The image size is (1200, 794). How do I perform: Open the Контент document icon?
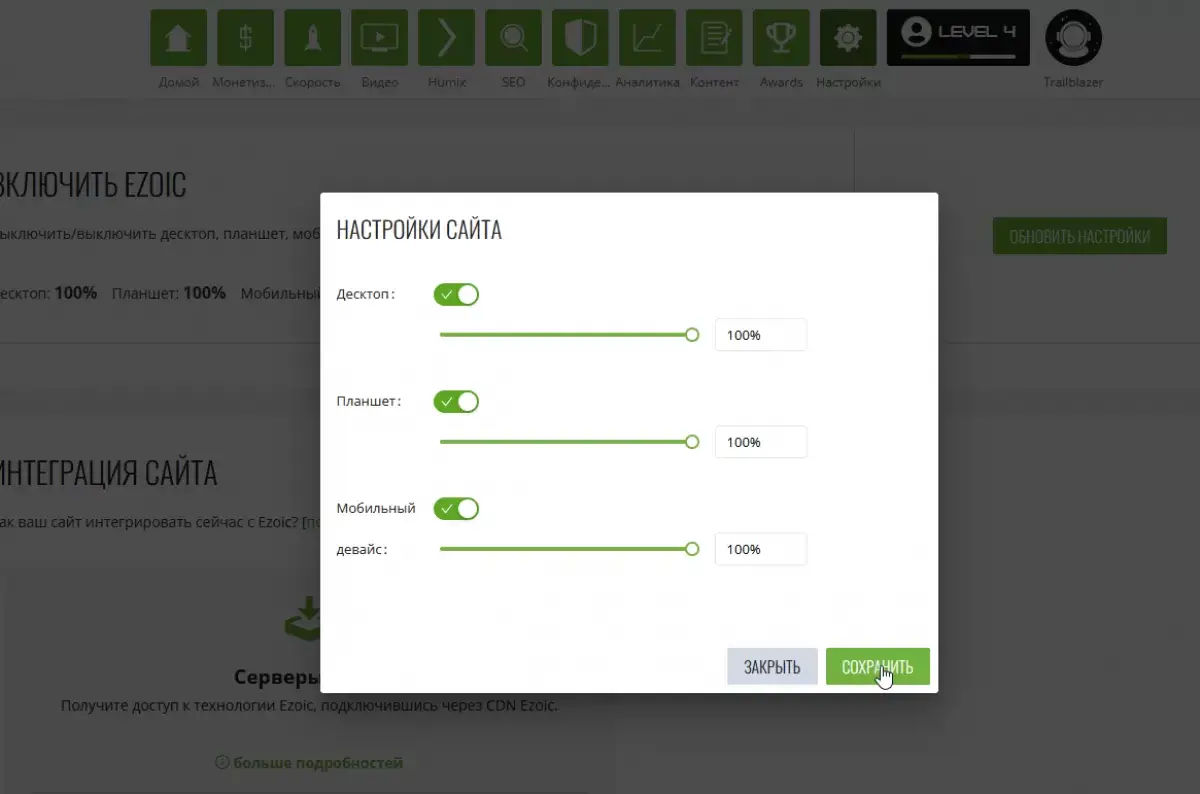[x=714, y=38]
